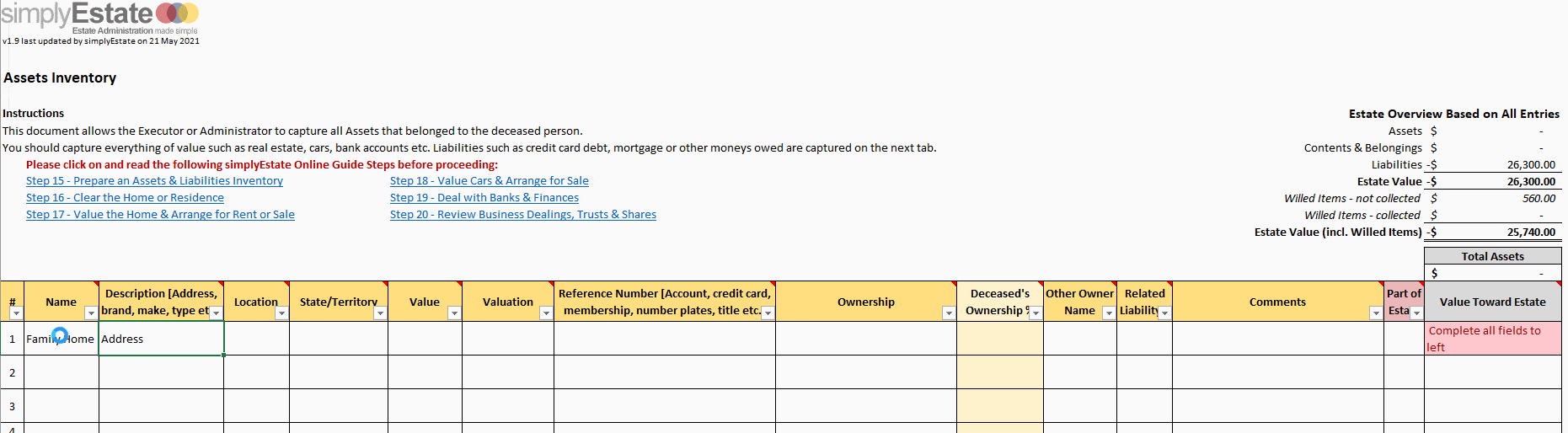Screen dimensions: 1568x433
Task: Click the Instructions heading
Action: point(34,113)
